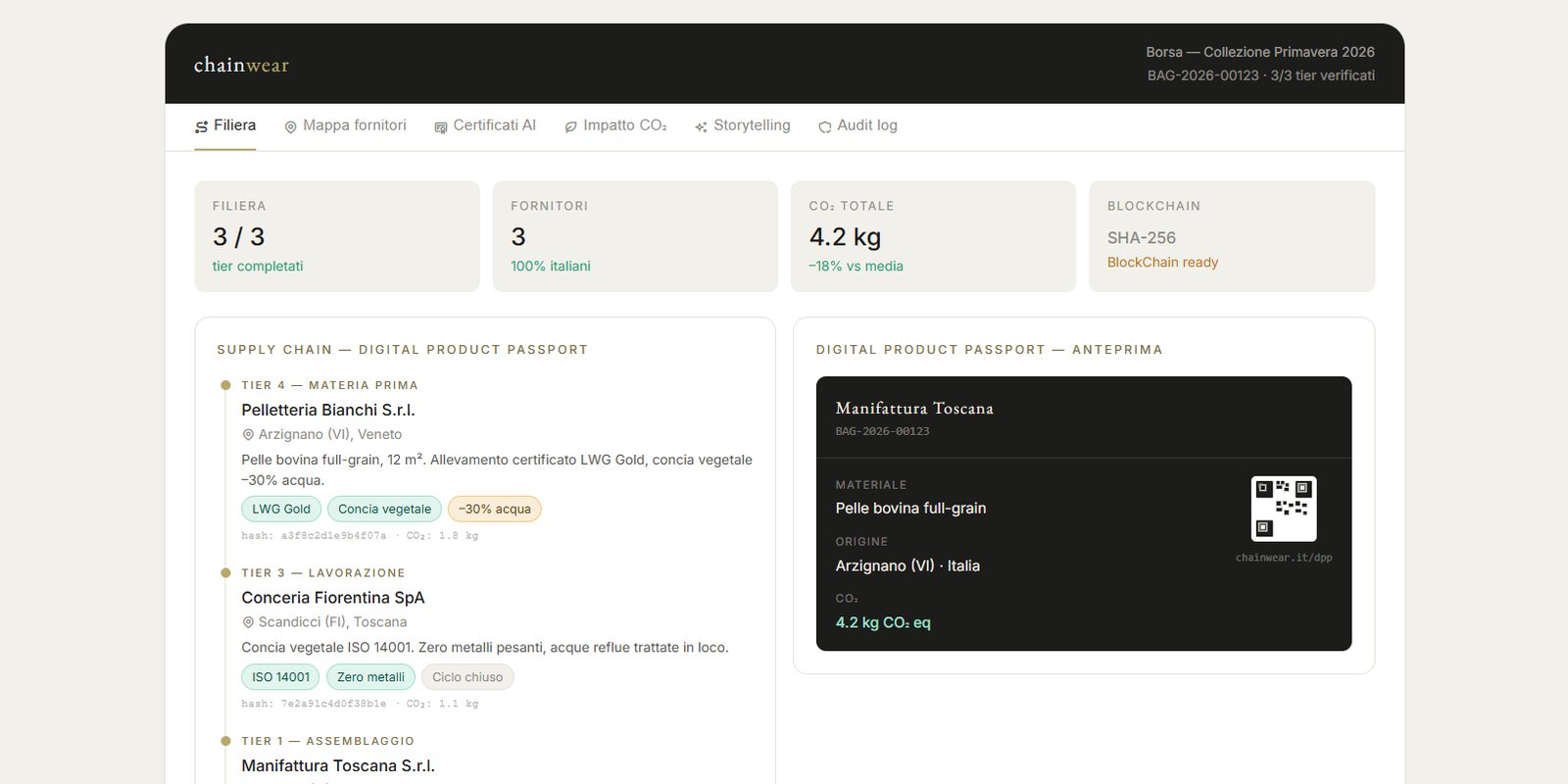This screenshot has height=784, width=1568.
Task: Click the Zero metalli tag
Action: (x=370, y=677)
